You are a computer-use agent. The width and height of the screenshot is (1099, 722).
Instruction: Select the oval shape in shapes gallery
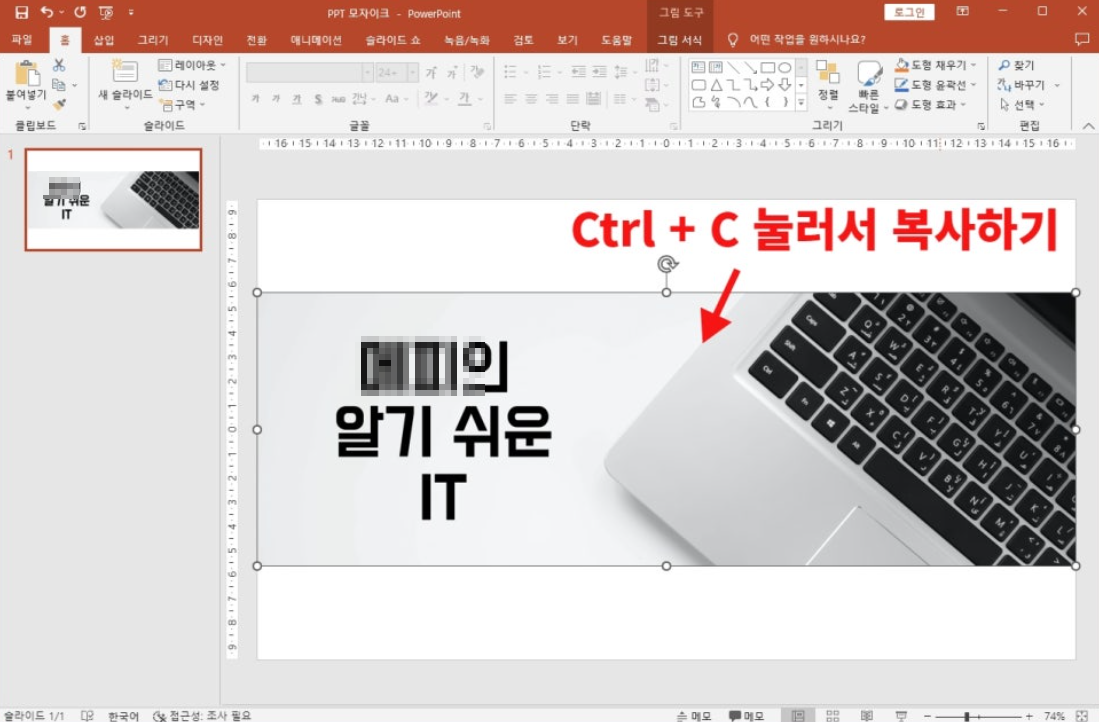785,67
